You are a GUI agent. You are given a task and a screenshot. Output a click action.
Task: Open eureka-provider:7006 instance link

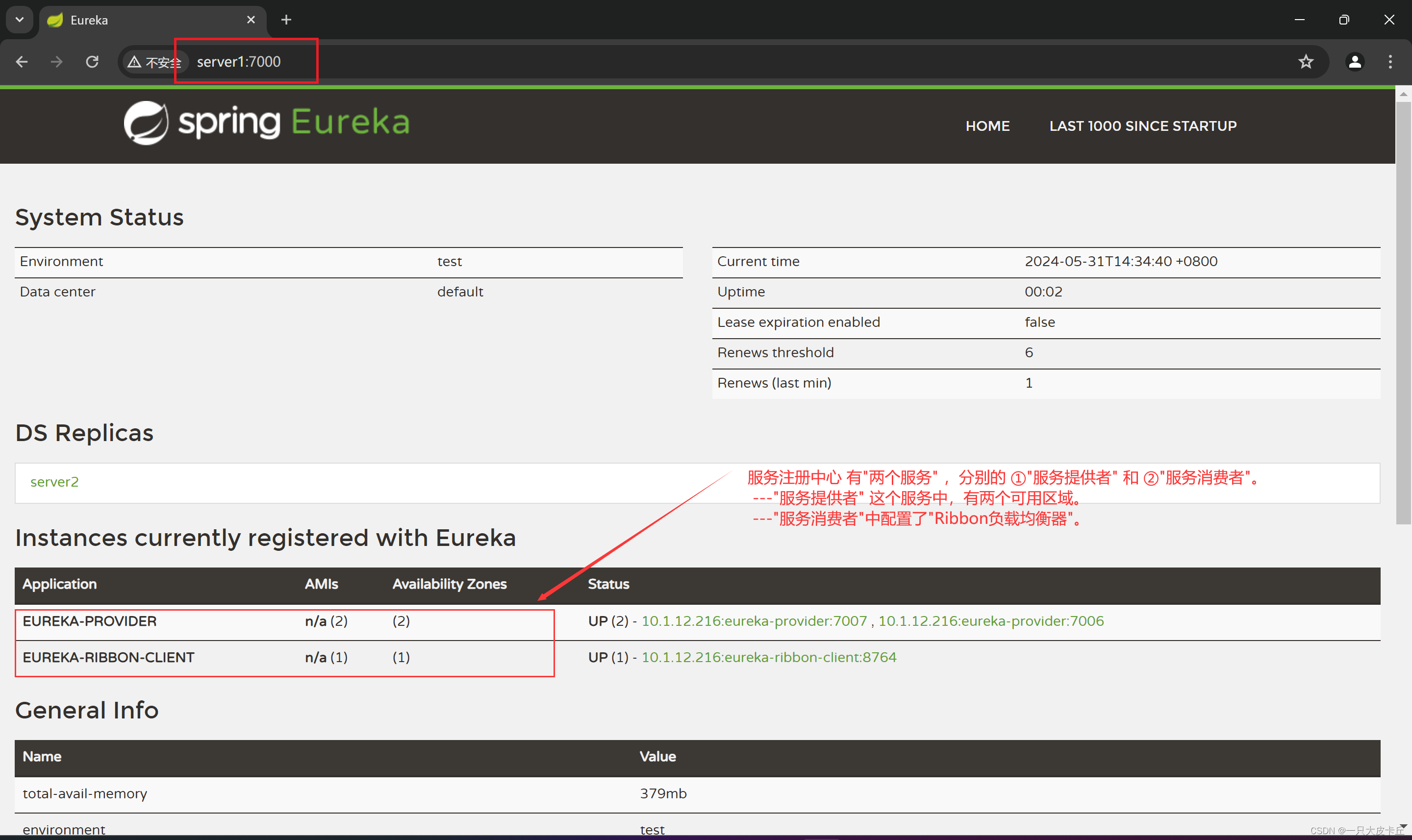pos(991,621)
